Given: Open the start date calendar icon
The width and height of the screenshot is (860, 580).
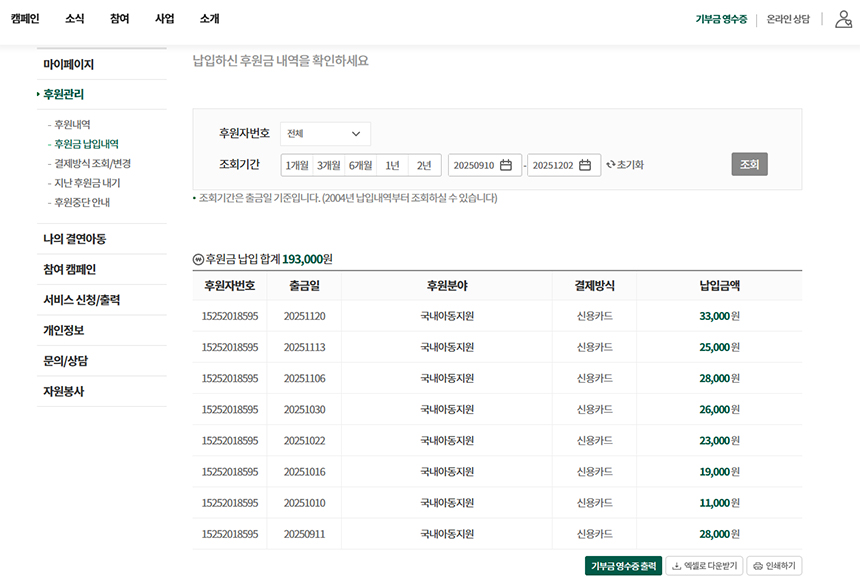Looking at the screenshot, I should 506,165.
